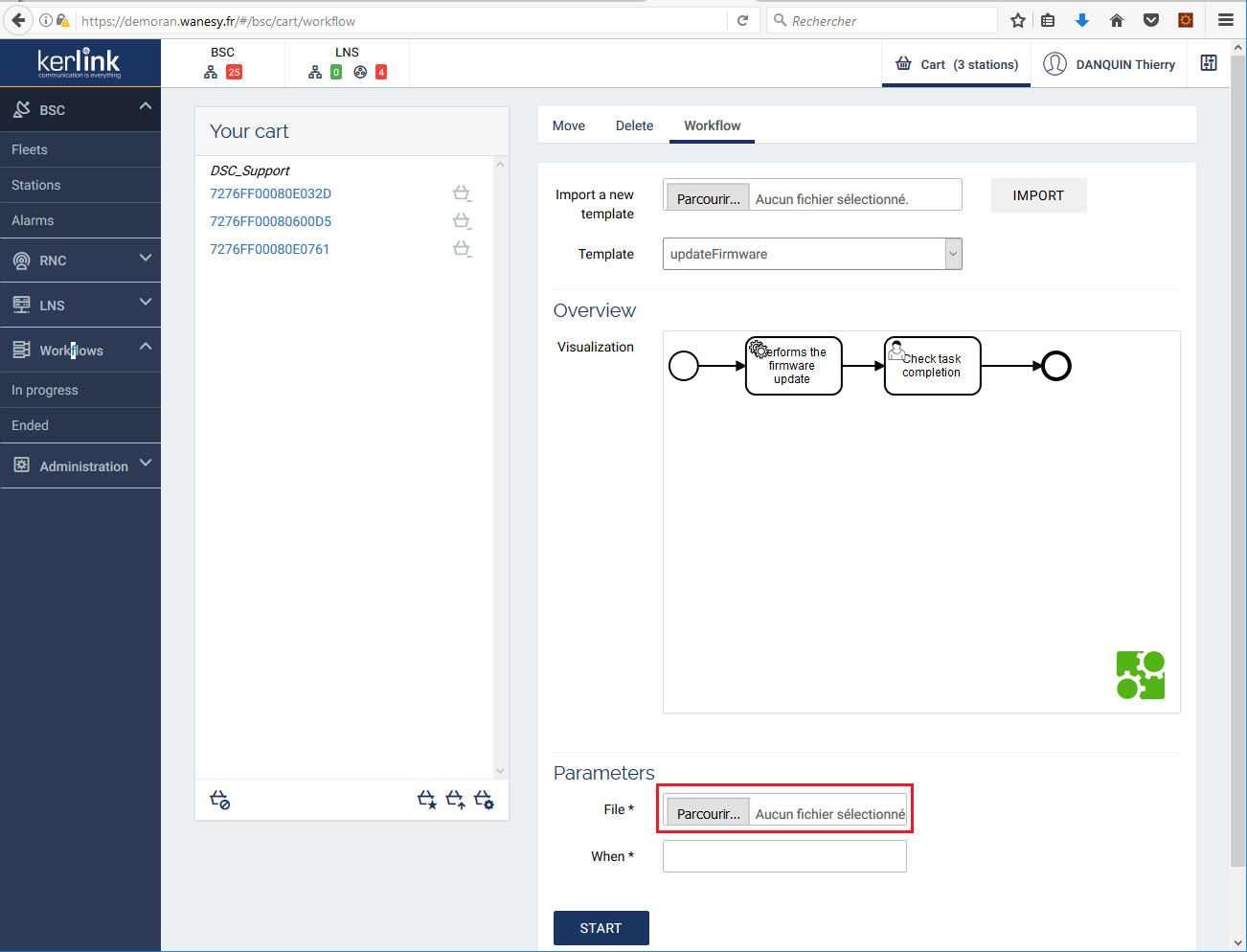Click the cart settings gear icon
The image size is (1247, 952).
(x=484, y=800)
